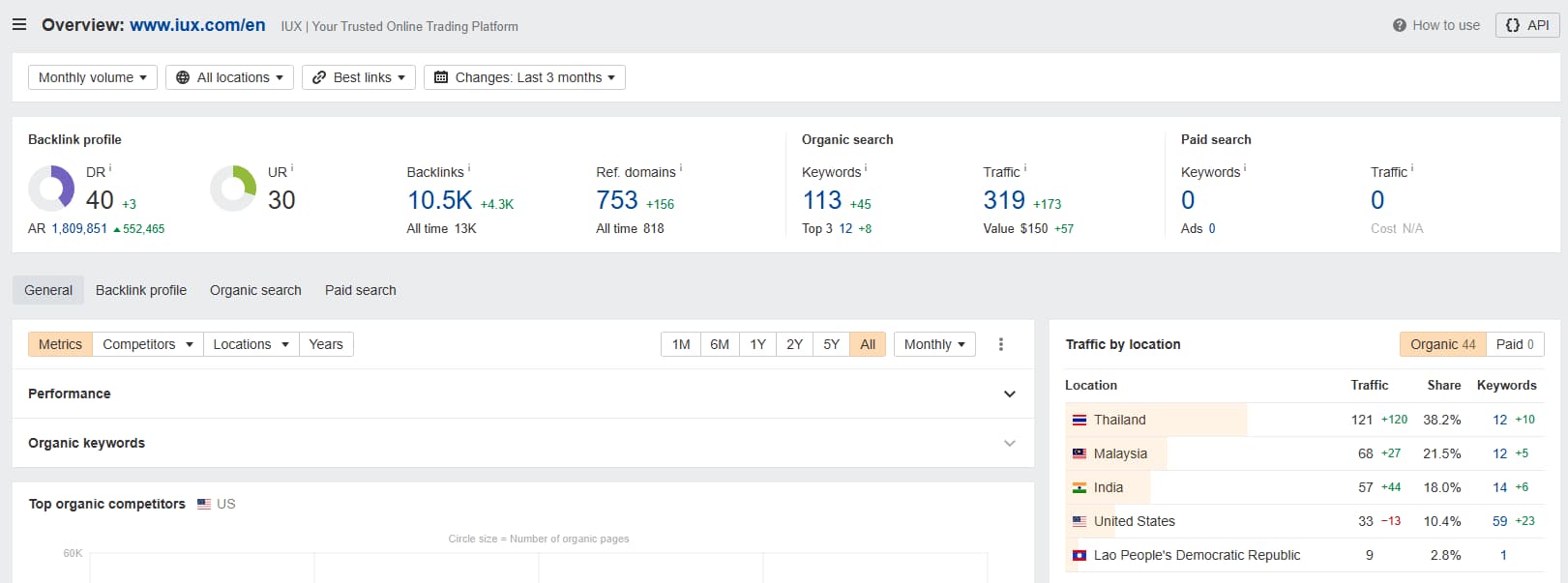Switch to the Organic search tab
The width and height of the screenshot is (1568, 583).
(255, 290)
